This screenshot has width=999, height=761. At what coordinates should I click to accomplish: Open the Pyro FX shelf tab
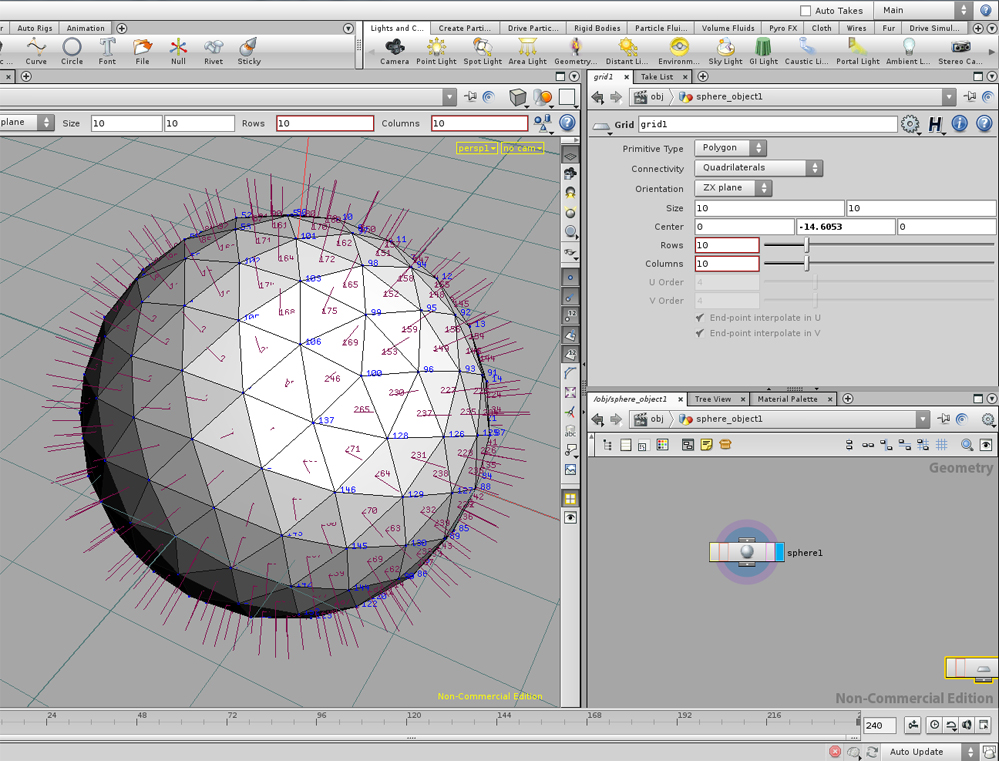pos(782,28)
